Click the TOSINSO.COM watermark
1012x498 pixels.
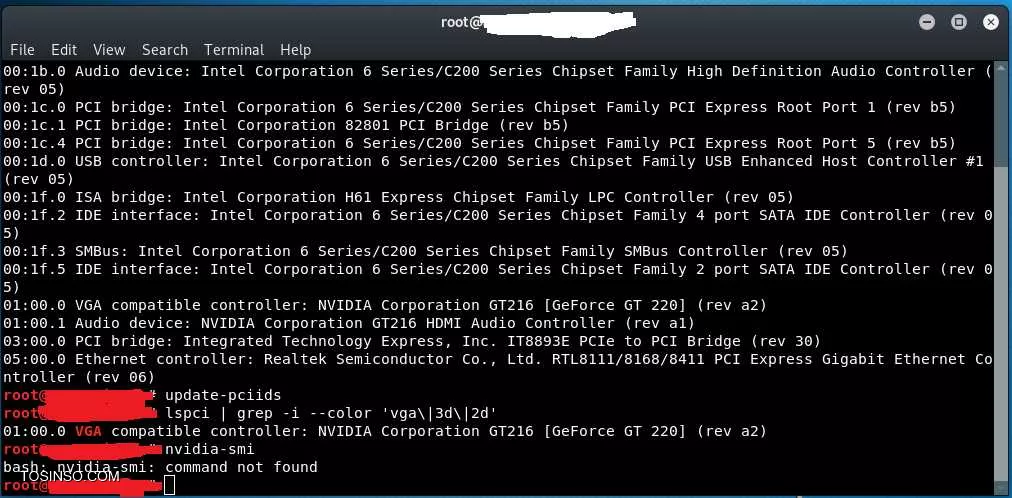click(x=70, y=477)
